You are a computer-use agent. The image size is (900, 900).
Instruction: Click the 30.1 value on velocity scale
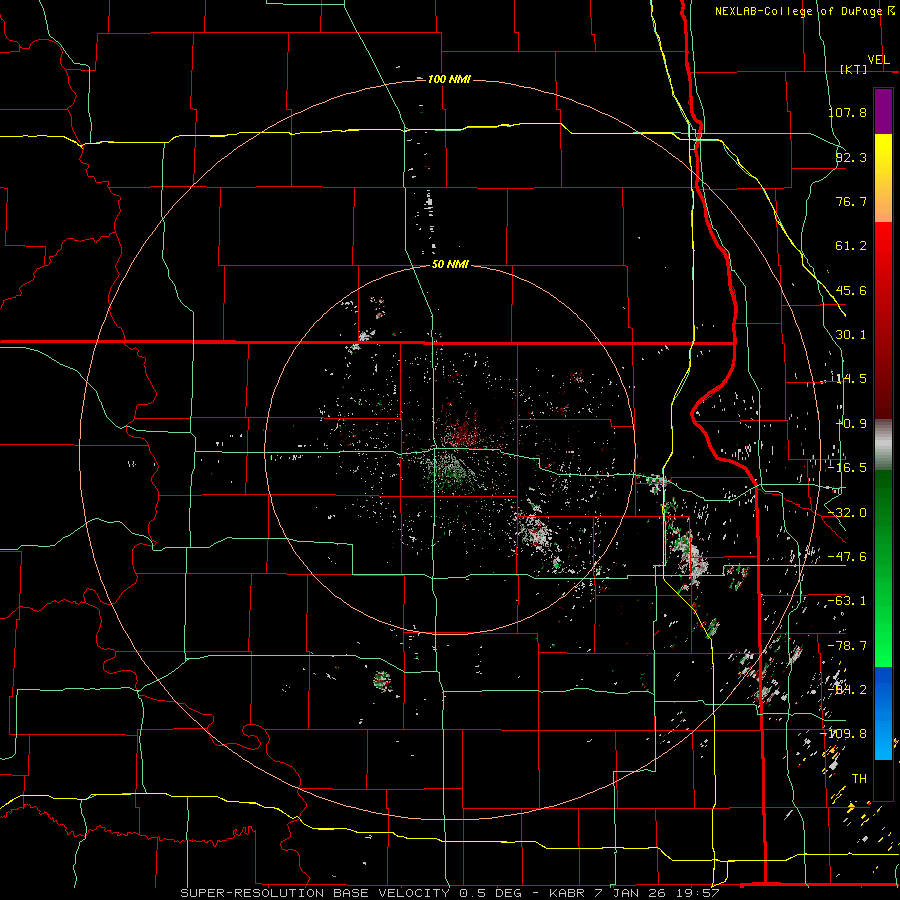pyautogui.click(x=851, y=335)
